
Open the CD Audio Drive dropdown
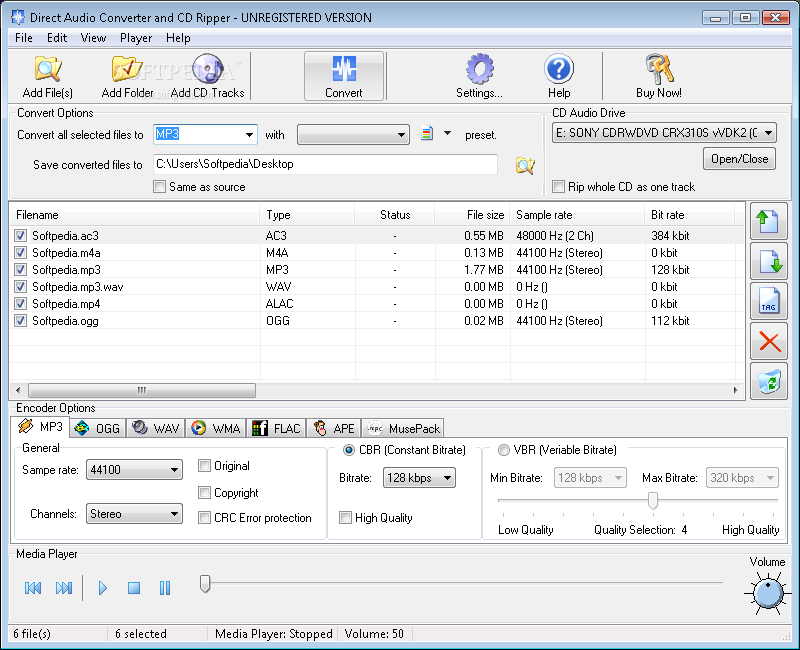[x=664, y=133]
